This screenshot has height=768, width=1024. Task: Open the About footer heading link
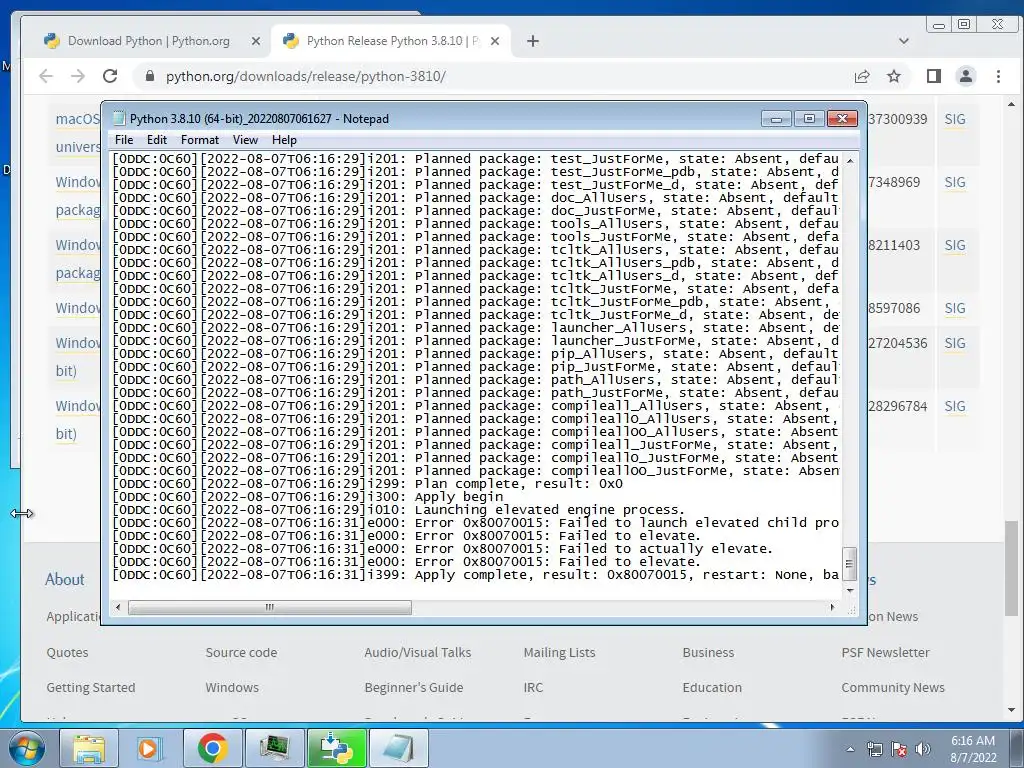[x=65, y=579]
